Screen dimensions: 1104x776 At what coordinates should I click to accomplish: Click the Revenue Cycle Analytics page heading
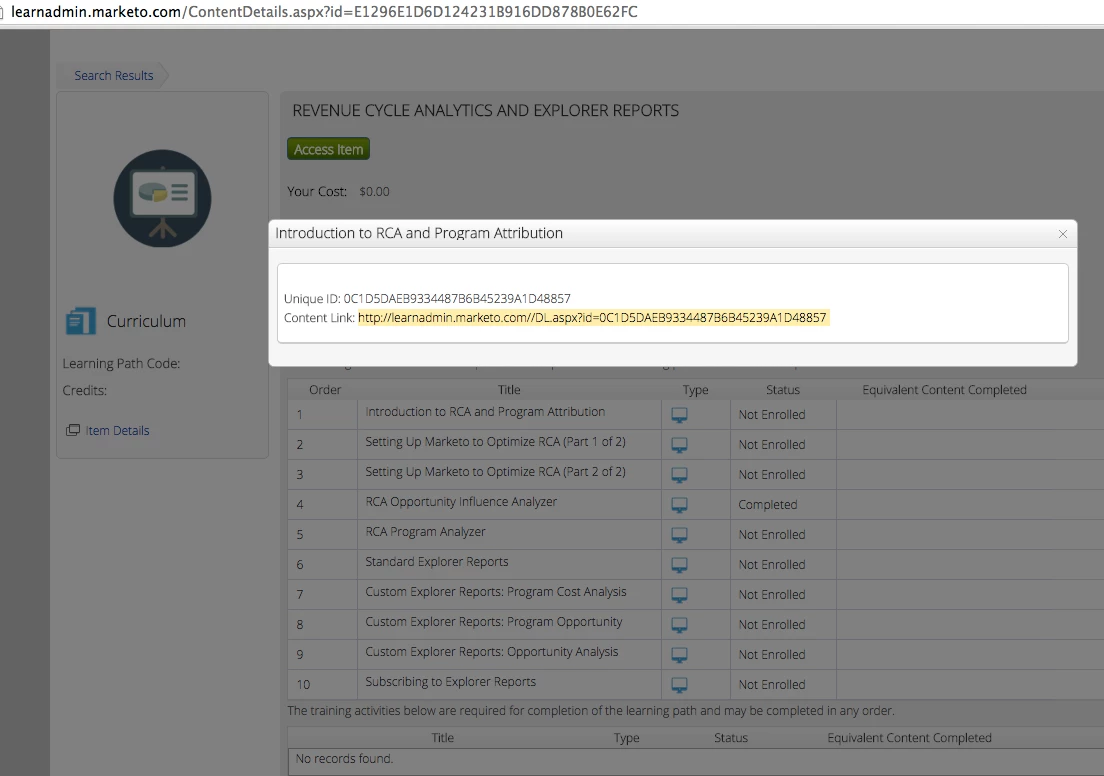tap(486, 111)
